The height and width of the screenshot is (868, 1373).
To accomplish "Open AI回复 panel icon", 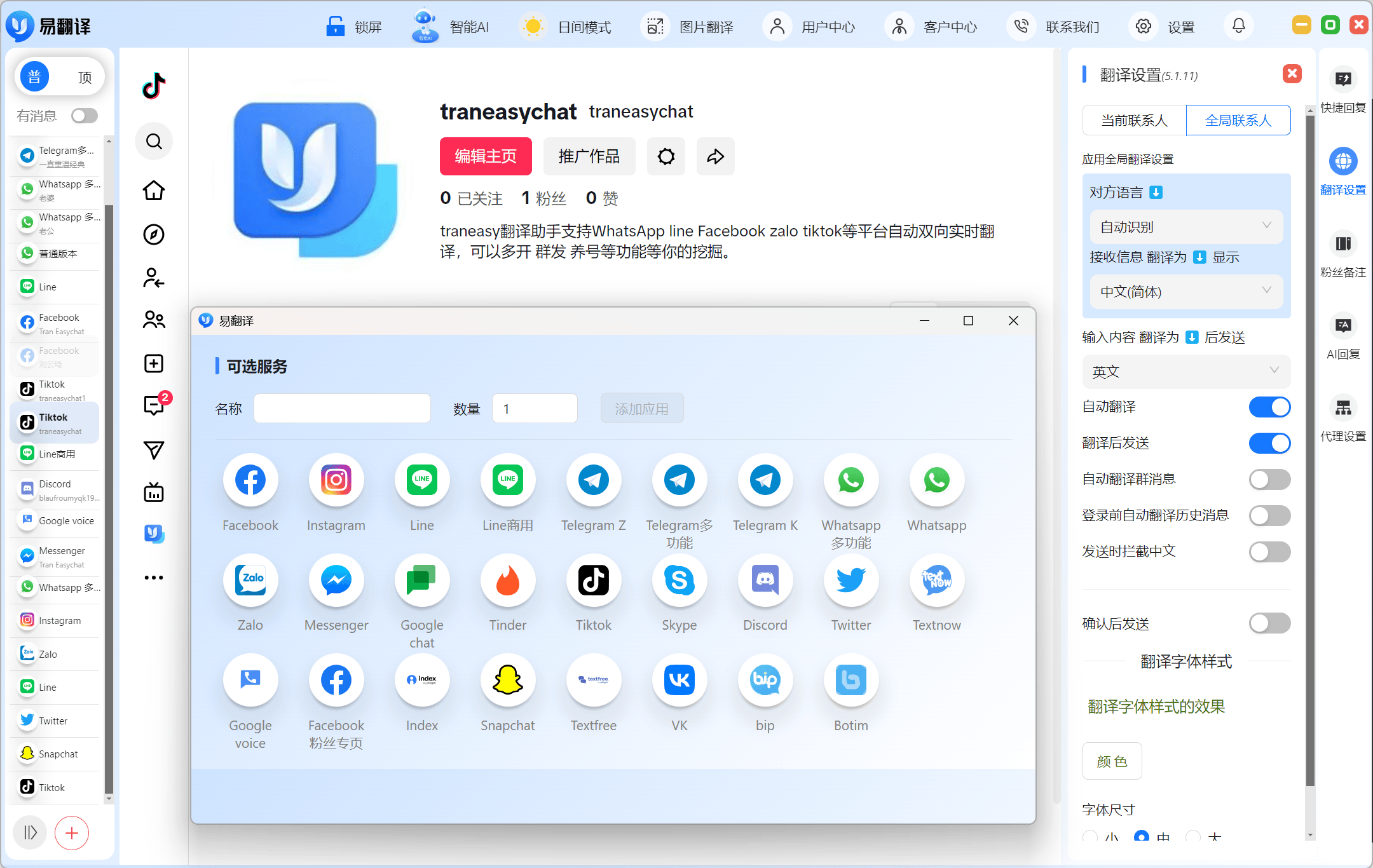I will point(1343,325).
